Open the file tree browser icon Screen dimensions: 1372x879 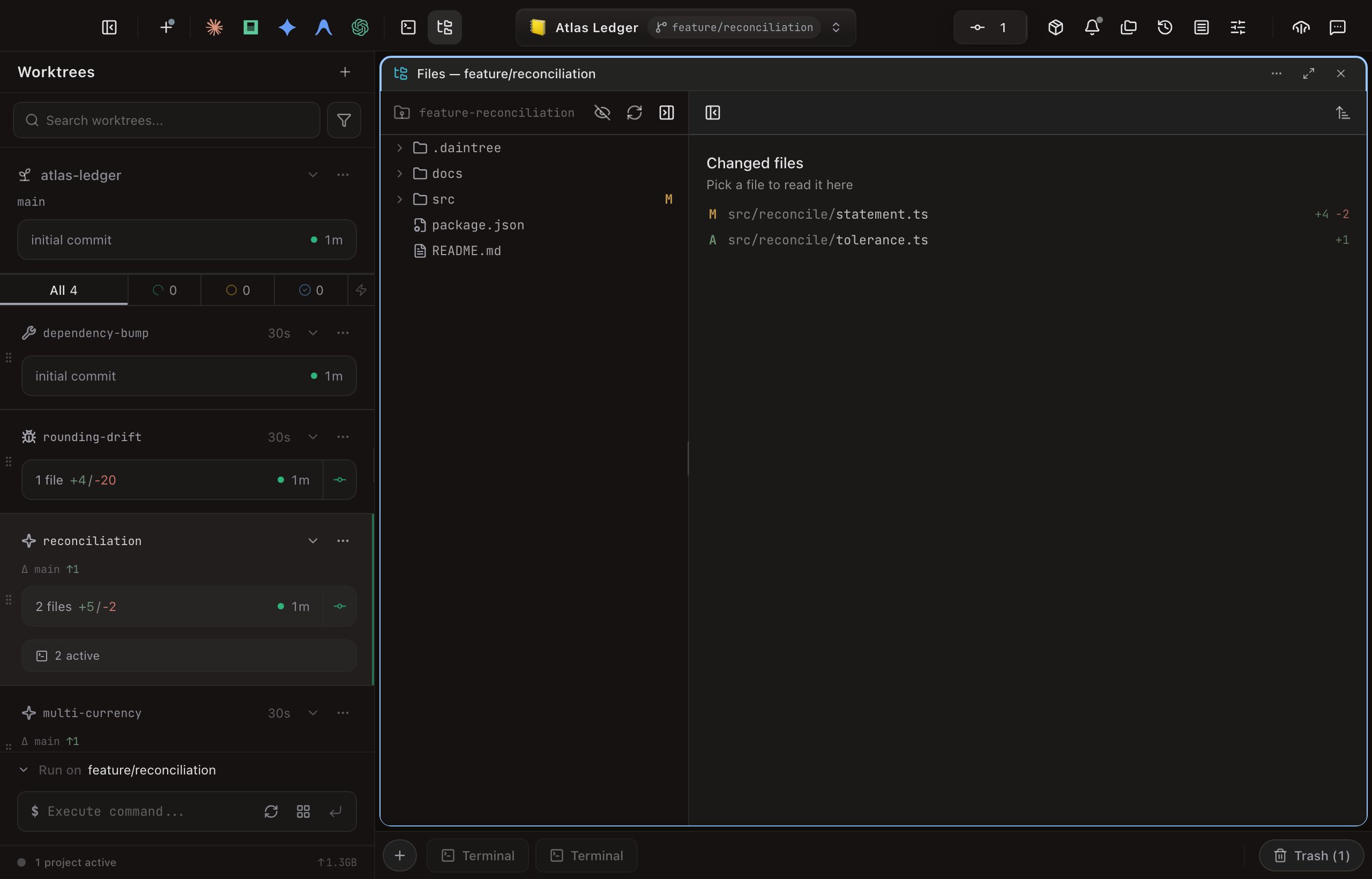pos(445,27)
